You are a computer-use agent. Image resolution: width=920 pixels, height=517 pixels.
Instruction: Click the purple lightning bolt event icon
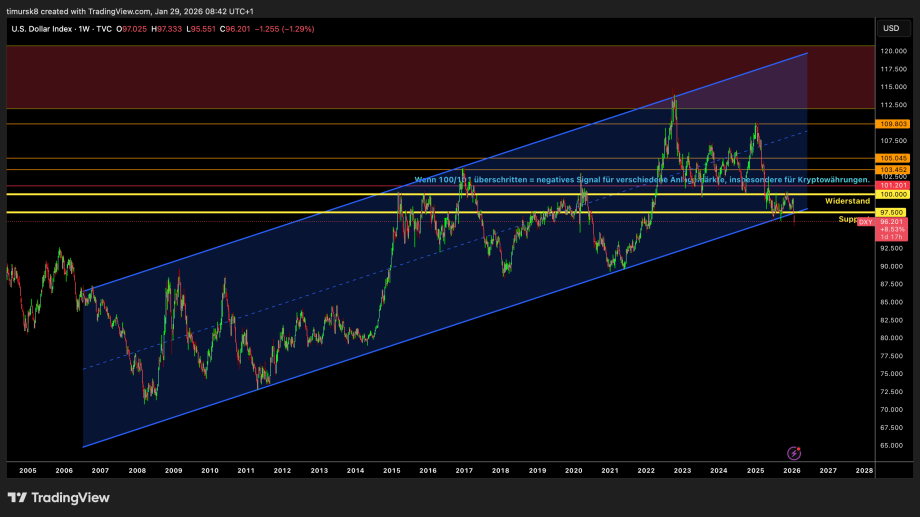(x=794, y=453)
